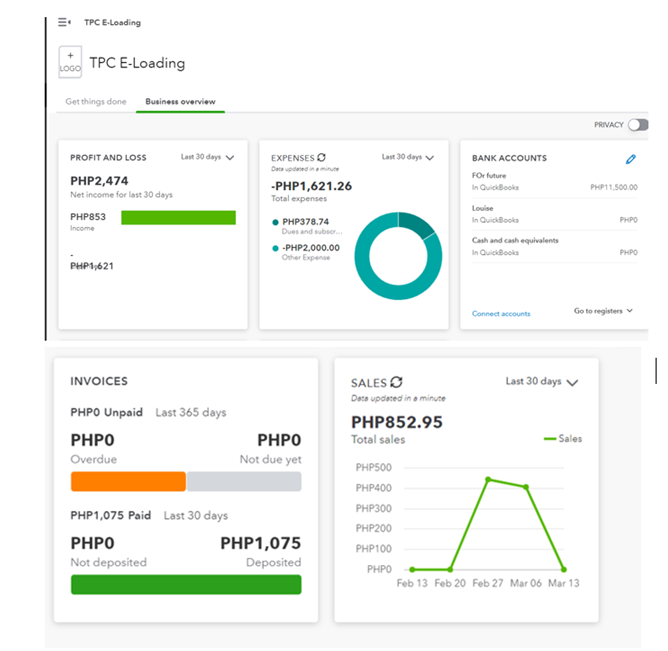Viewport: 668px width, 651px height.
Task: Select the -PHP1,621.26 total expenses amount
Action: [x=311, y=186]
